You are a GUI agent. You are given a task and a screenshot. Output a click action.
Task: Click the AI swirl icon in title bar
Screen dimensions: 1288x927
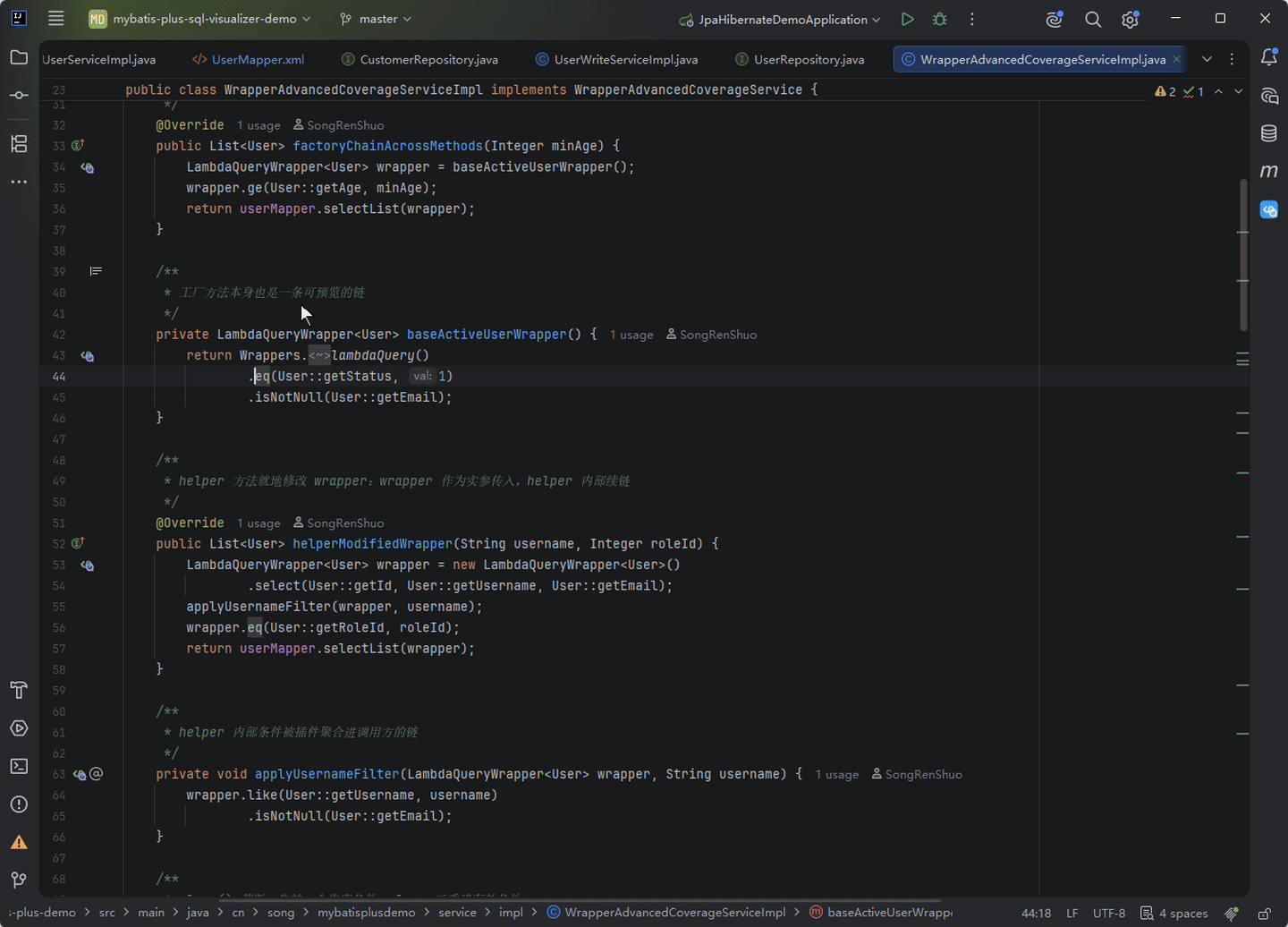[x=1055, y=19]
